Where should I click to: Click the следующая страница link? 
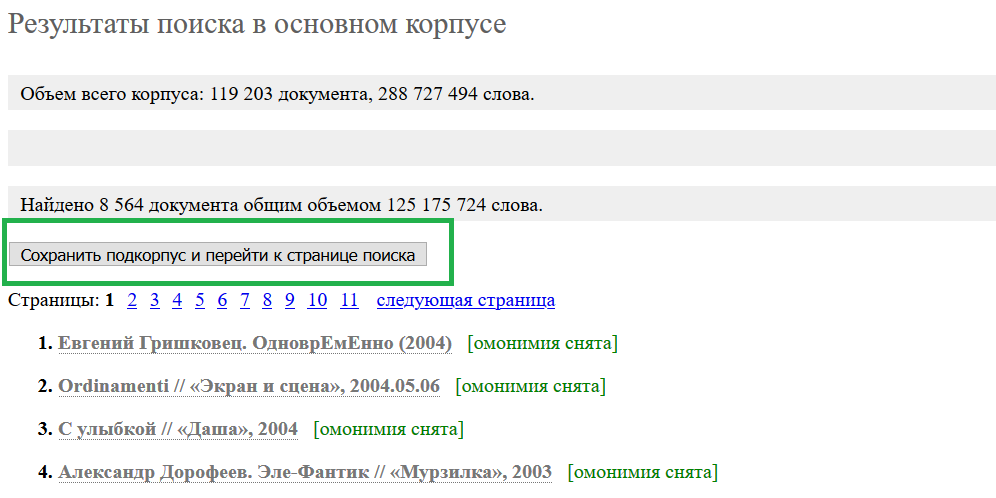coord(465,300)
